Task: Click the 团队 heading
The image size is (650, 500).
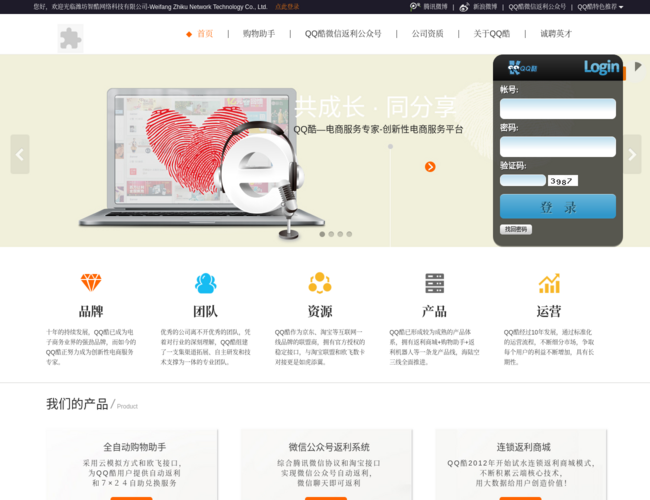Action: (206, 311)
